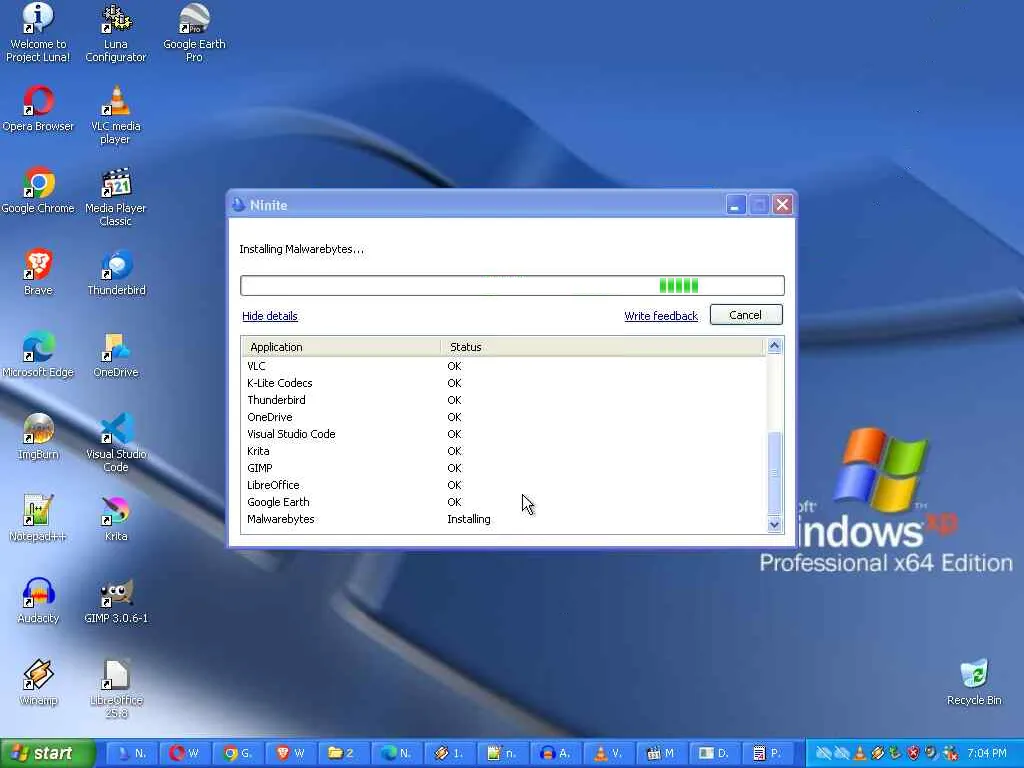Click the Application column header
Viewport: 1024px width, 768px height.
point(342,347)
